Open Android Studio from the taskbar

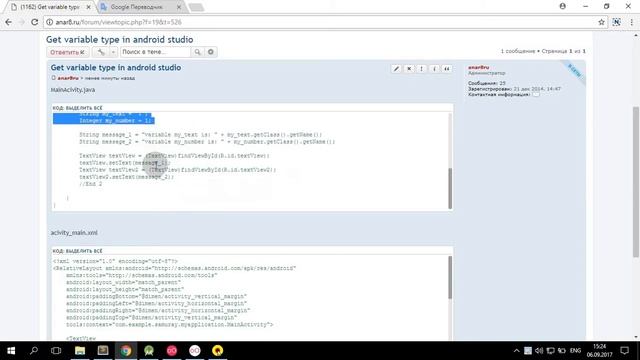coord(149,351)
